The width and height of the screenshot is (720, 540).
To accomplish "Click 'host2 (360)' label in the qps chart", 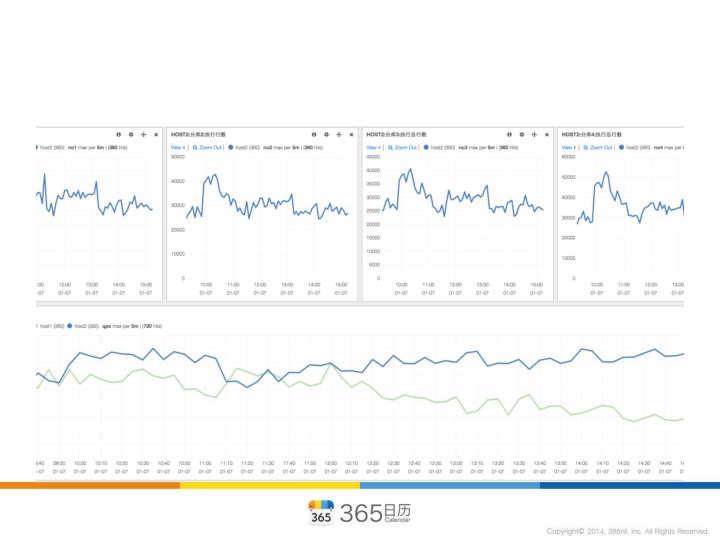I will (x=86, y=326).
